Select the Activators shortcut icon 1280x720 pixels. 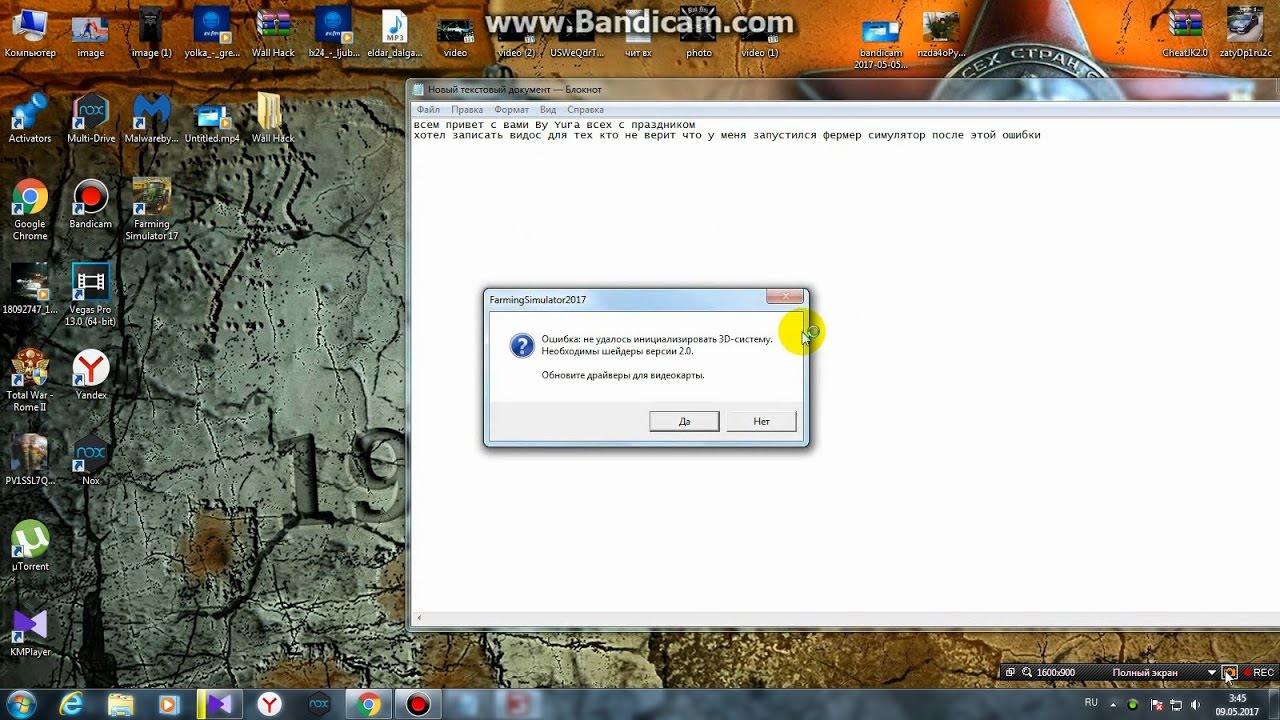click(30, 118)
